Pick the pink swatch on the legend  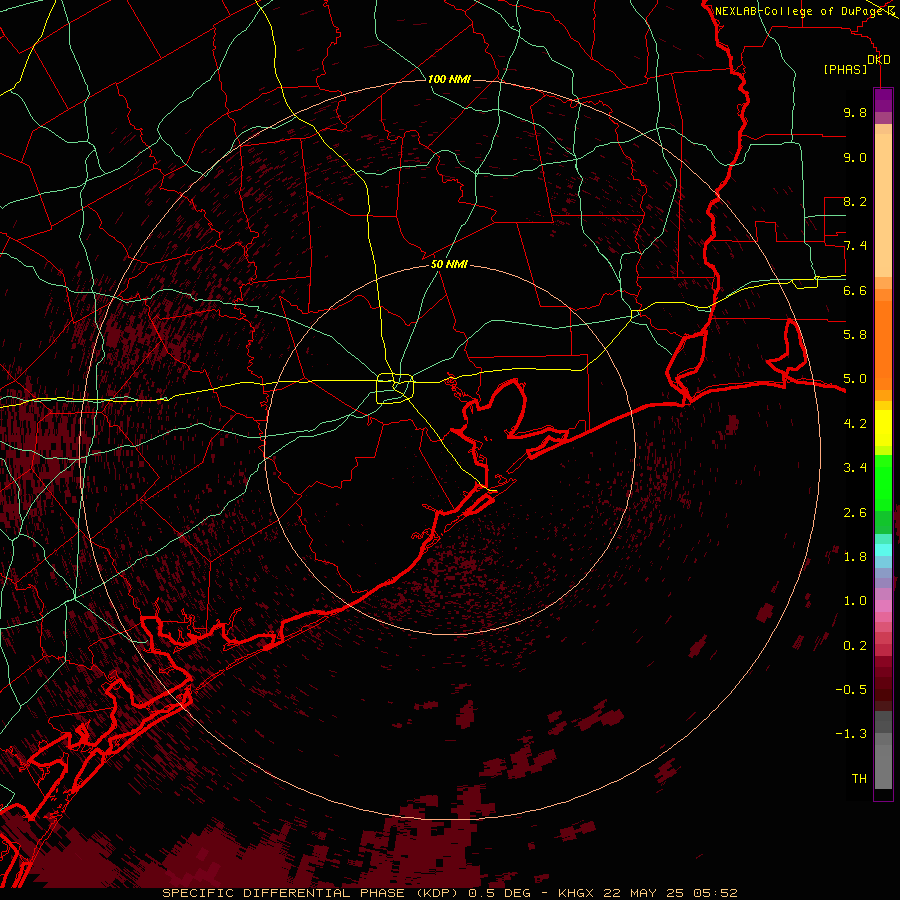coord(883,606)
